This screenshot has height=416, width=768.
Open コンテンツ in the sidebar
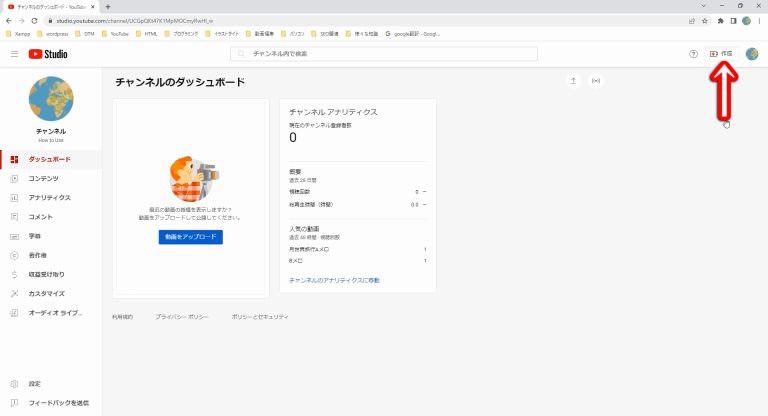tap(43, 178)
